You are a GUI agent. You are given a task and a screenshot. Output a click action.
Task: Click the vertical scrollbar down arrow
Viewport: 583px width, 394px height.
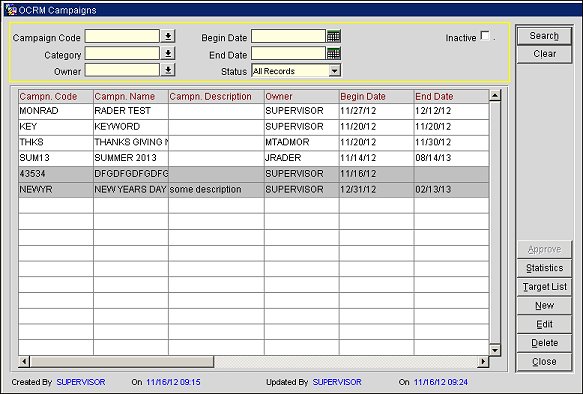(x=495, y=350)
